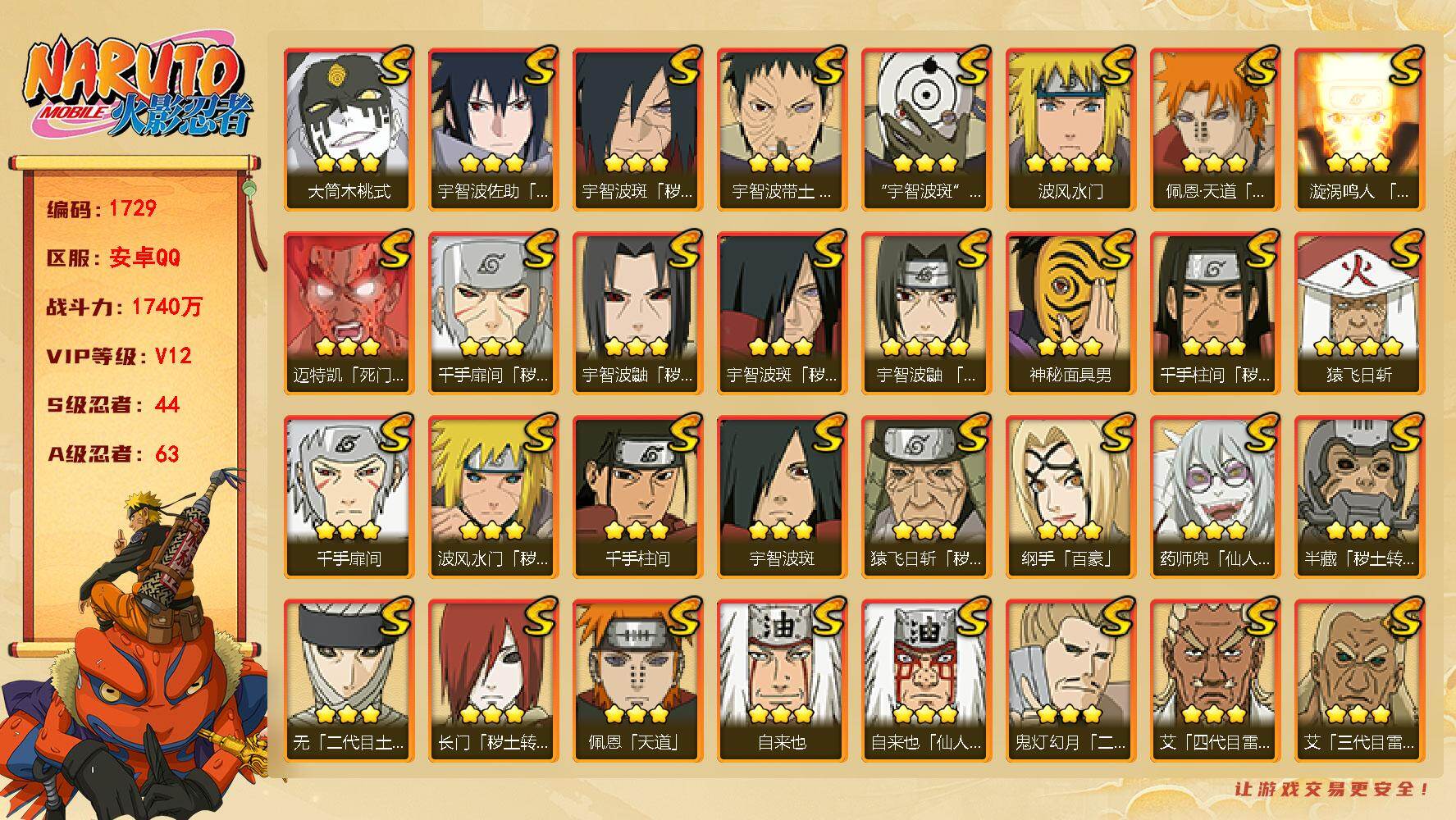Select the 纲手「百豪」 character card
This screenshot has height=820, width=1456.
click(1070, 497)
